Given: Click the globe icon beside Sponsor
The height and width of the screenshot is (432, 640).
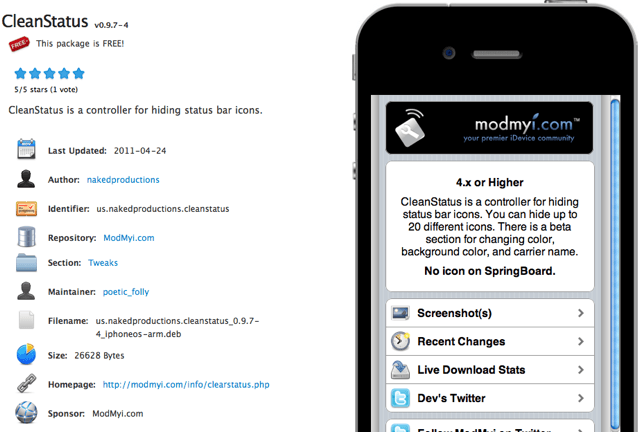Looking at the screenshot, I should tap(26, 412).
